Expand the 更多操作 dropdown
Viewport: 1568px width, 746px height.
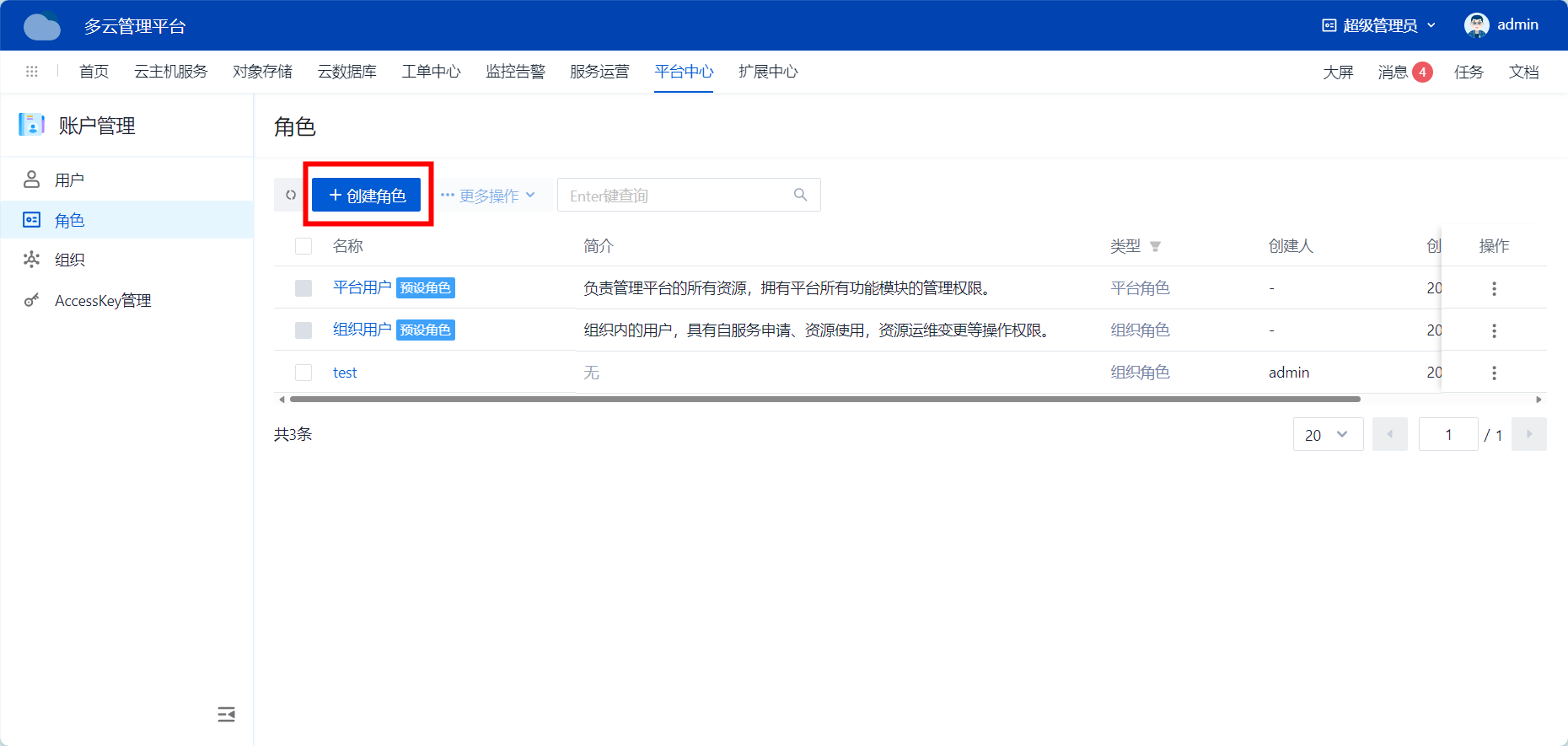coord(488,196)
